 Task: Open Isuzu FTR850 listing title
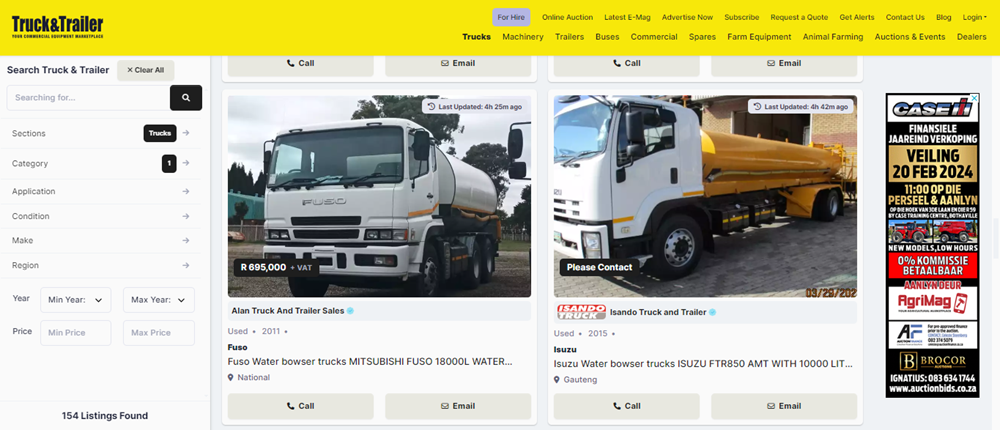(x=703, y=364)
